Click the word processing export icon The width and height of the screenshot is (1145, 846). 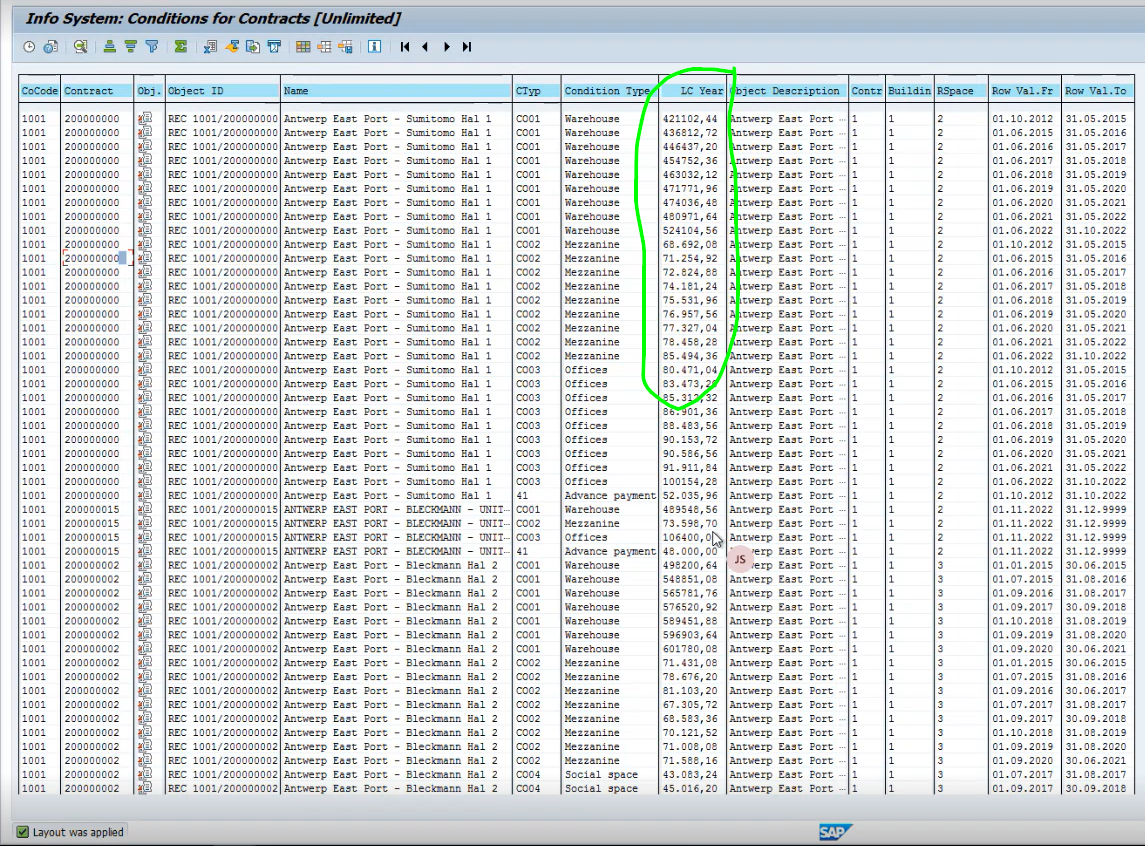[x=232, y=47]
